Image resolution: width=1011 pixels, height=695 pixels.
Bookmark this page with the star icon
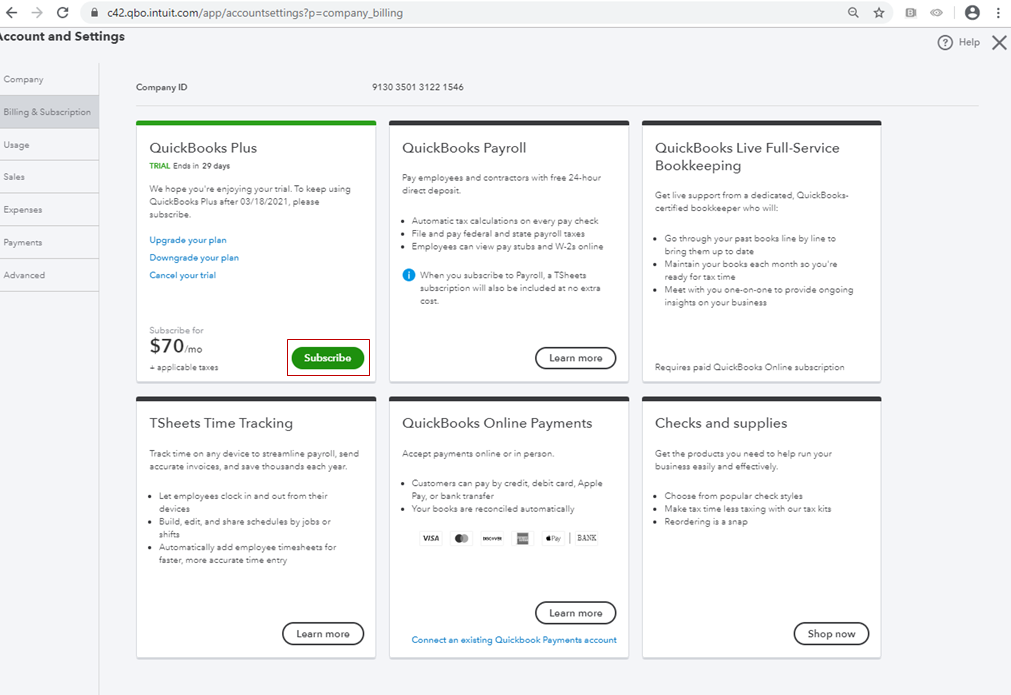(x=879, y=13)
